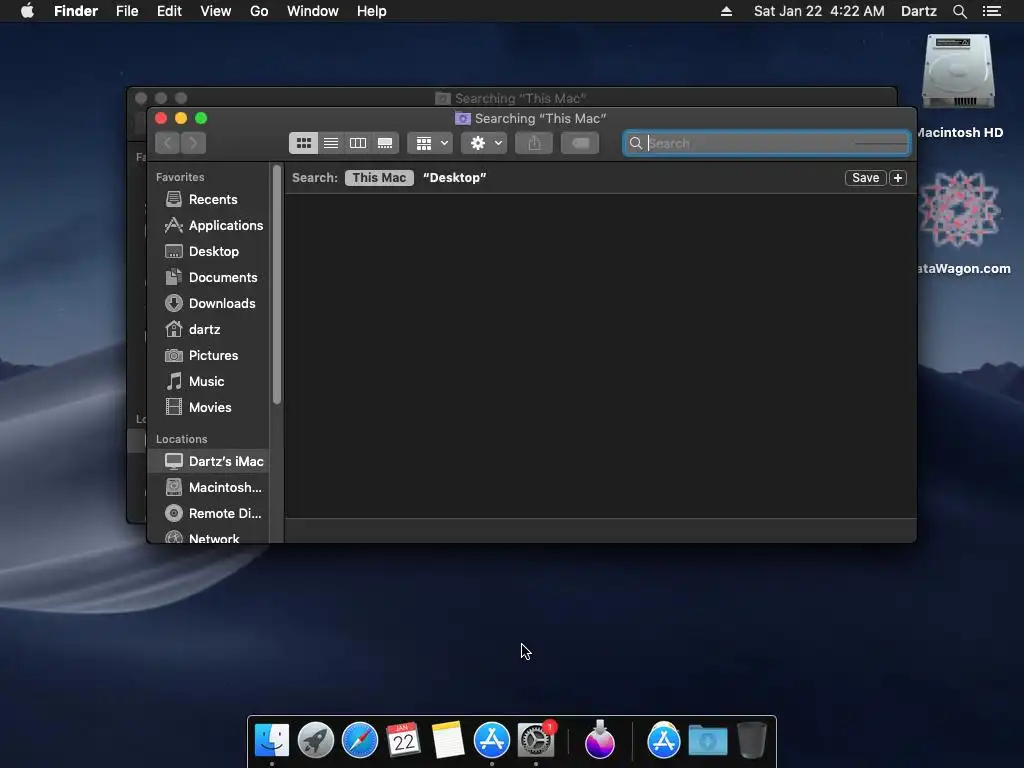This screenshot has height=768, width=1024.
Task: Select the This Mac search scope
Action: point(379,178)
